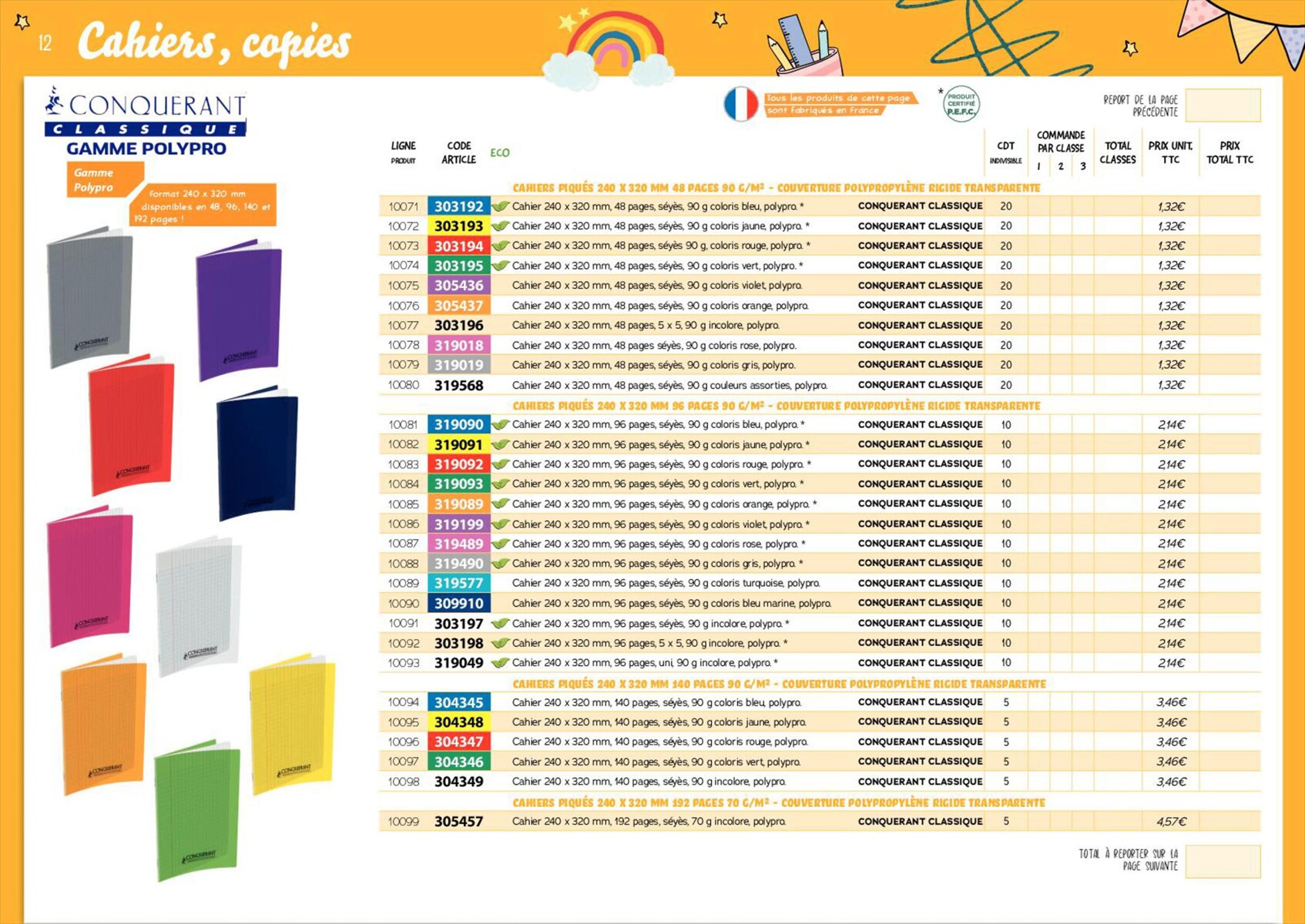Click the 'Tous les produits de cette page' banner
The height and width of the screenshot is (924, 1305).
click(x=840, y=104)
